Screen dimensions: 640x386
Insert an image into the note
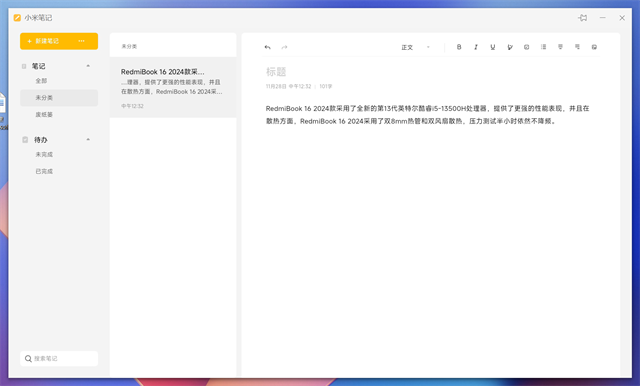click(594, 47)
